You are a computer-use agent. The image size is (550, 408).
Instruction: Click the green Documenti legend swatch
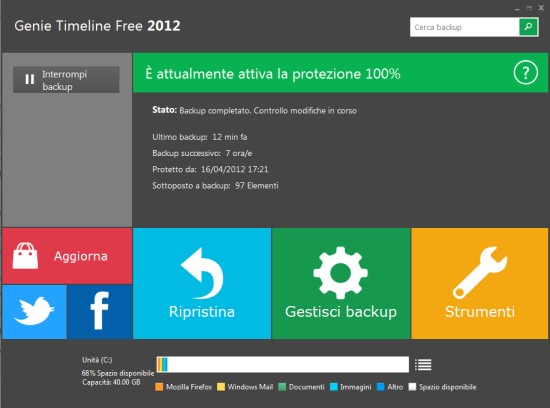click(x=282, y=387)
